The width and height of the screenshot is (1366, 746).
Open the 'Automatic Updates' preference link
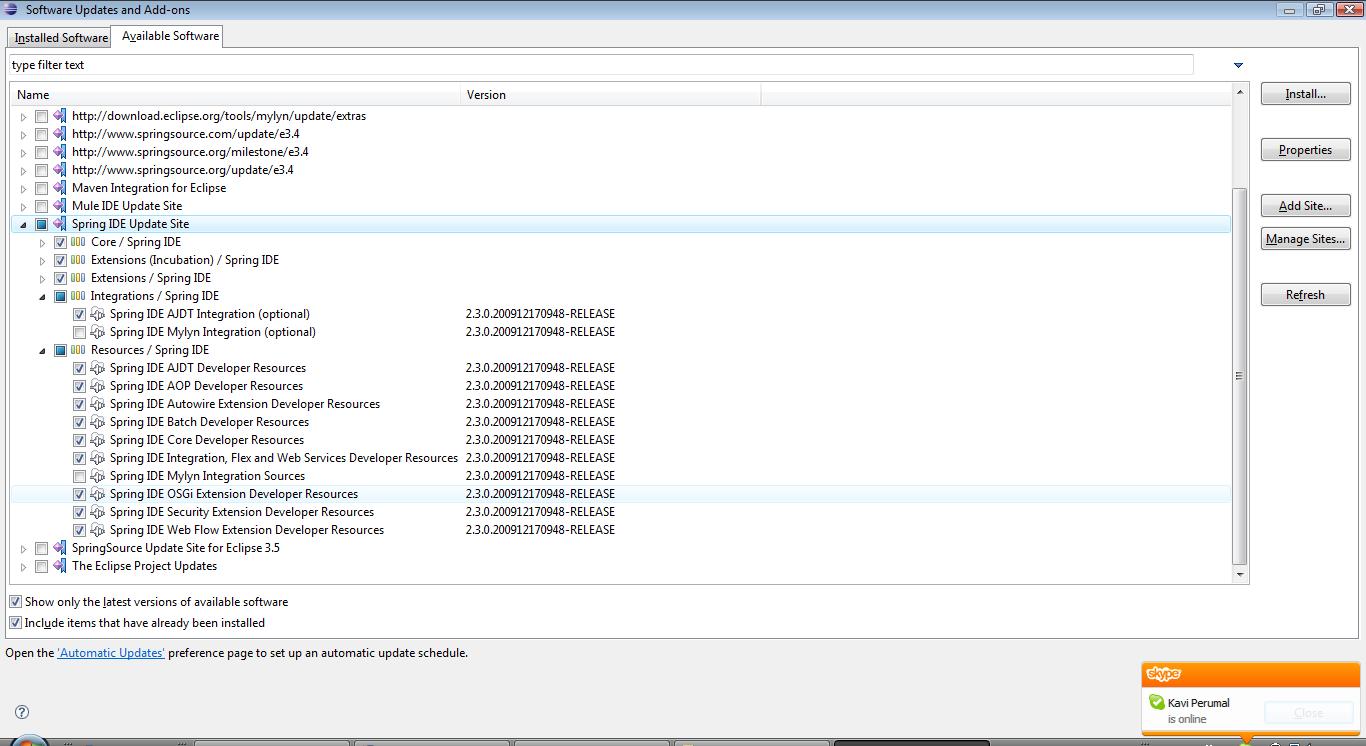111,653
